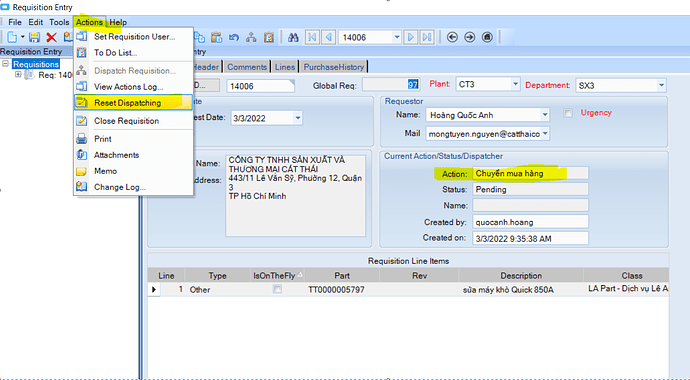The height and width of the screenshot is (380, 690).
Task: Click the Print printer menu icon
Action: click(x=81, y=139)
